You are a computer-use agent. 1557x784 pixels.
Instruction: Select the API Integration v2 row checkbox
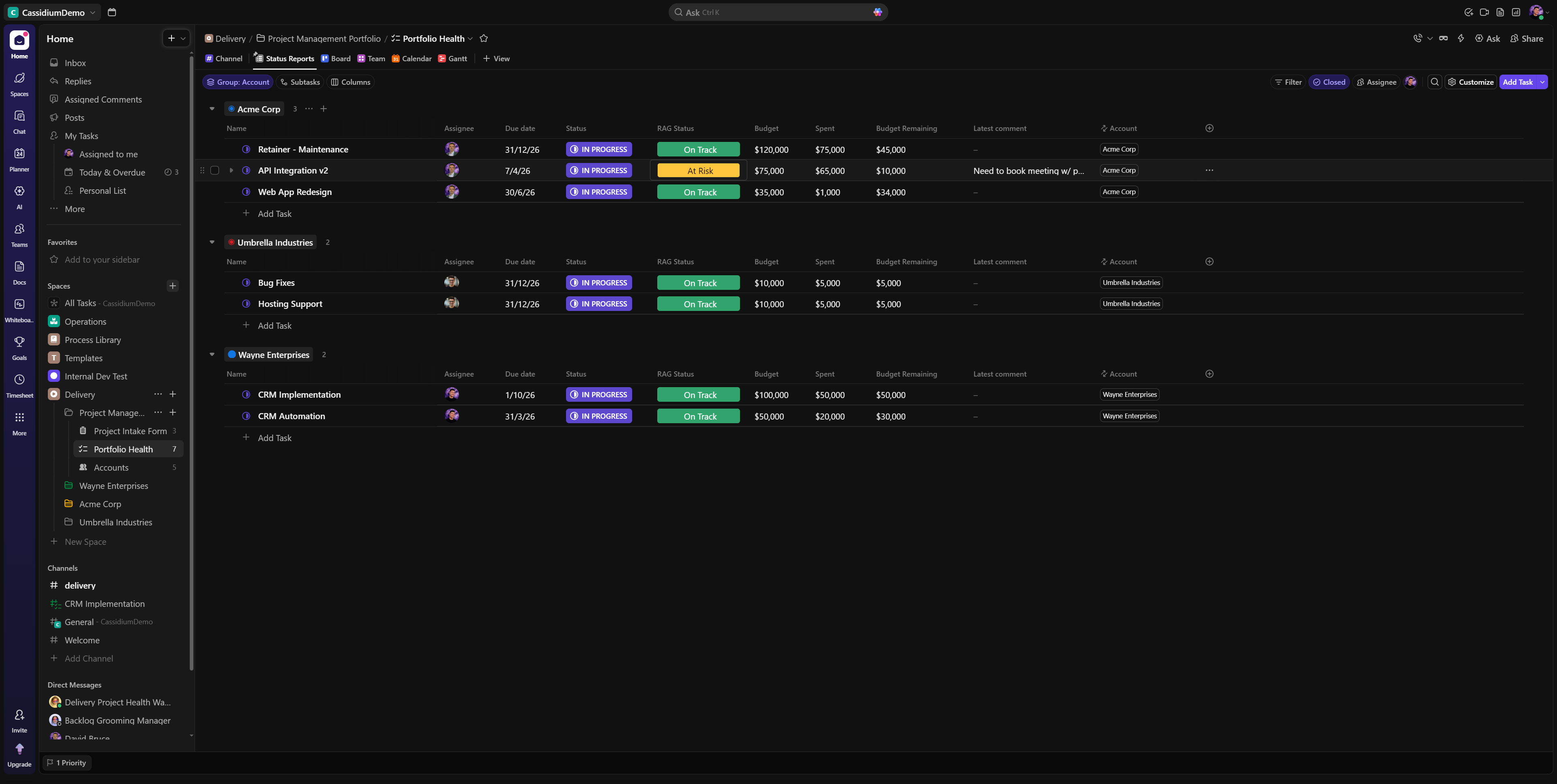coord(214,170)
